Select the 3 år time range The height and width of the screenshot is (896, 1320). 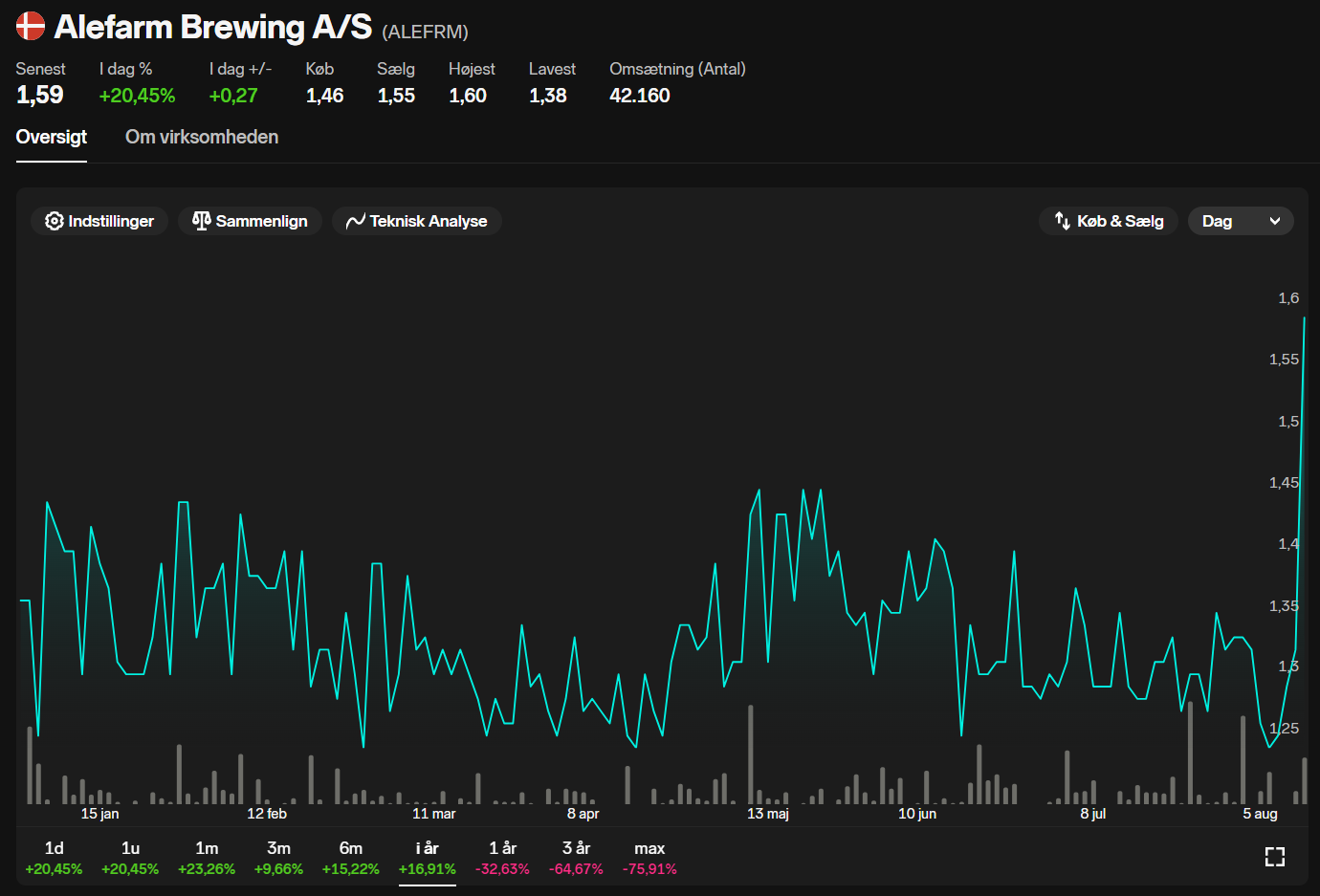[576, 858]
